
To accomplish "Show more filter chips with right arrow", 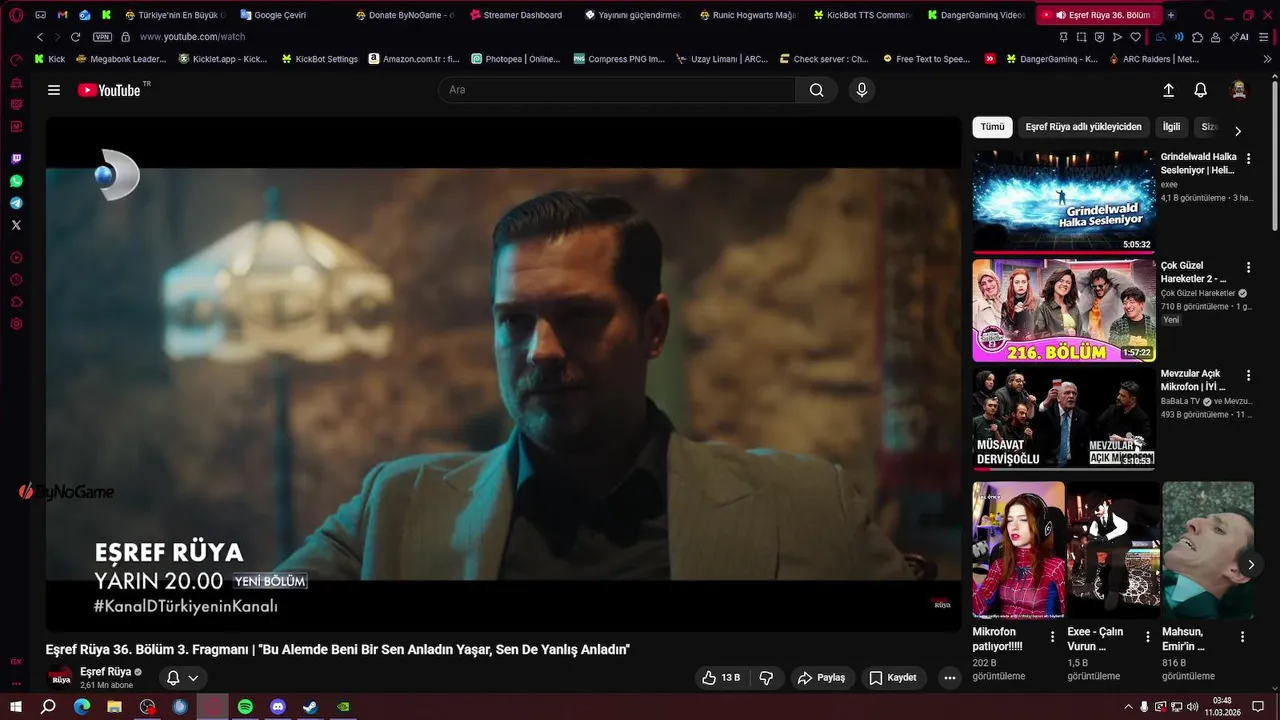I will pyautogui.click(x=1238, y=131).
